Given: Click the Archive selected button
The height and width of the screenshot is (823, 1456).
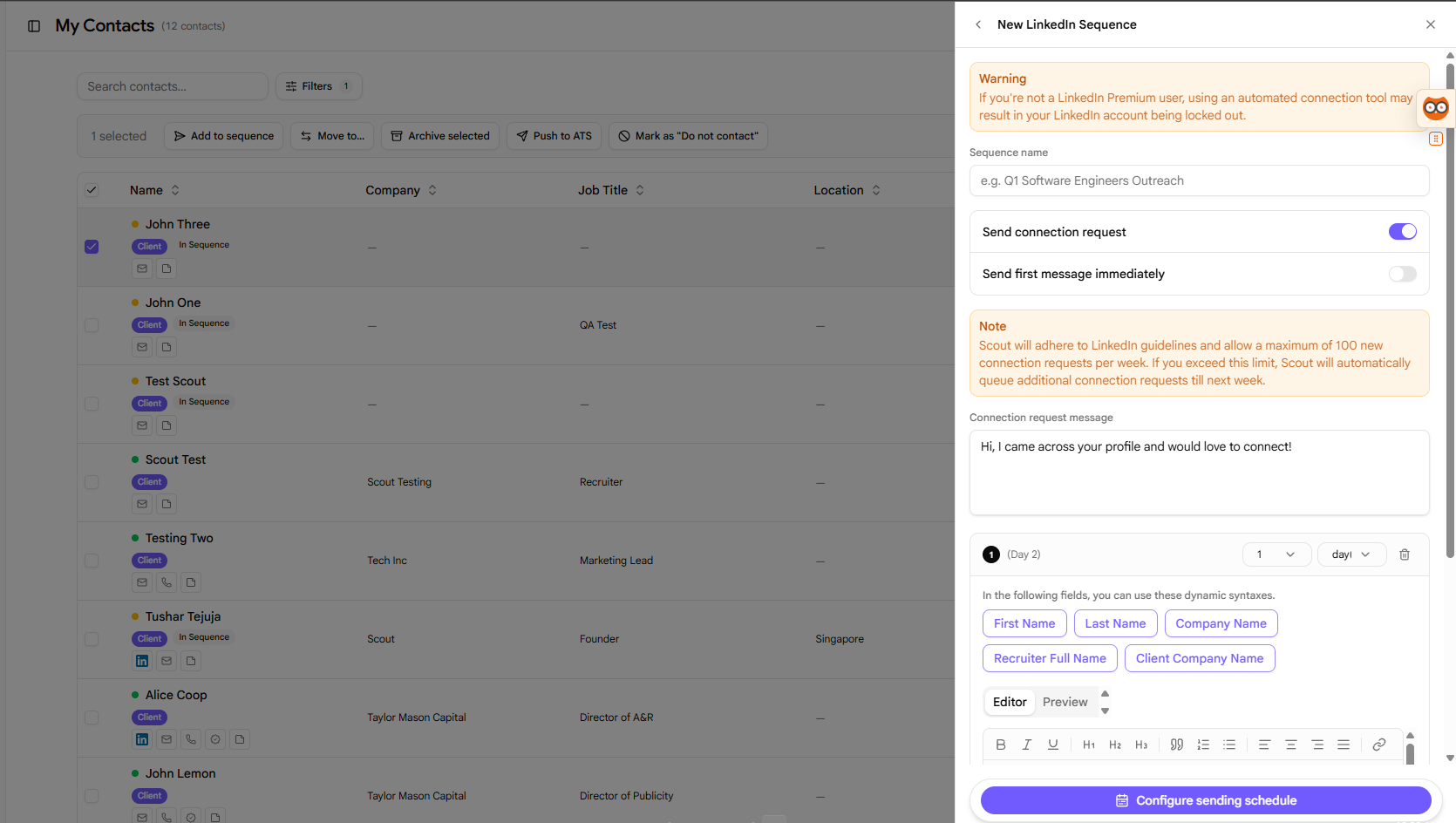Looking at the screenshot, I should click(440, 136).
